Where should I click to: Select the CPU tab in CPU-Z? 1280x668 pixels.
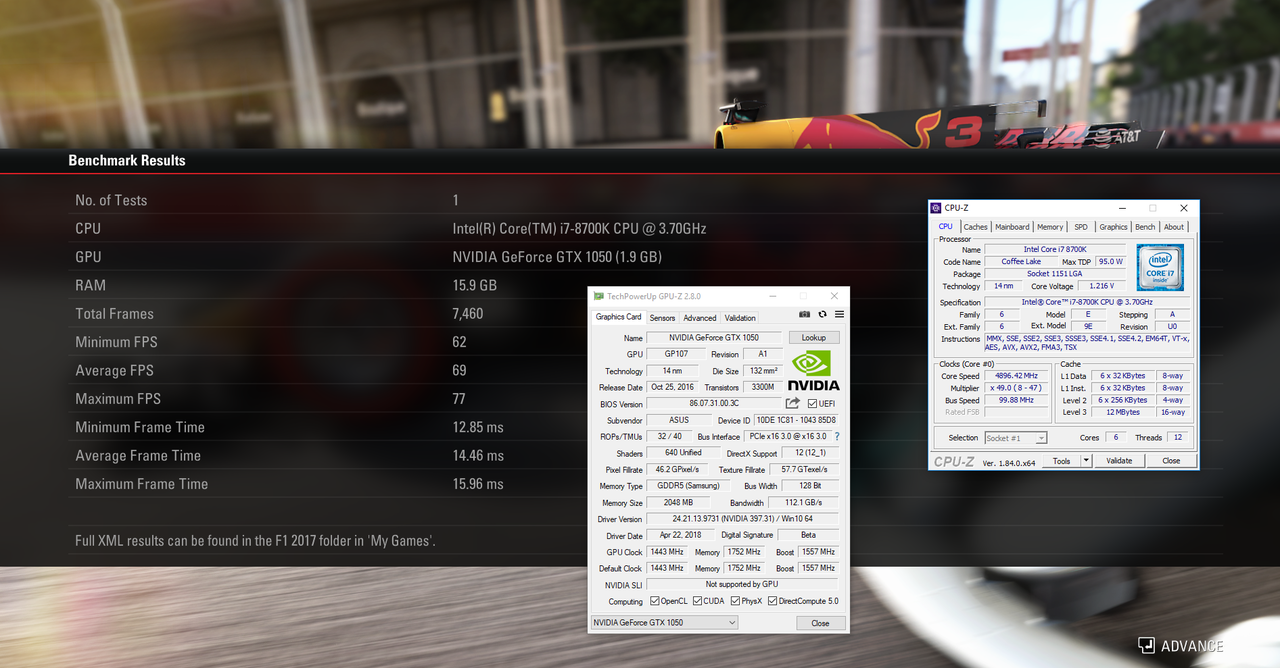pos(946,226)
